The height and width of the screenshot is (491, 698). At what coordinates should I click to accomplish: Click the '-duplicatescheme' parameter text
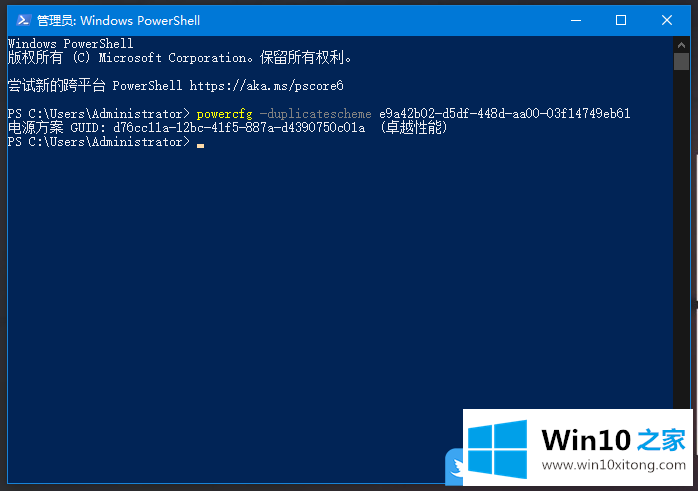(315, 114)
